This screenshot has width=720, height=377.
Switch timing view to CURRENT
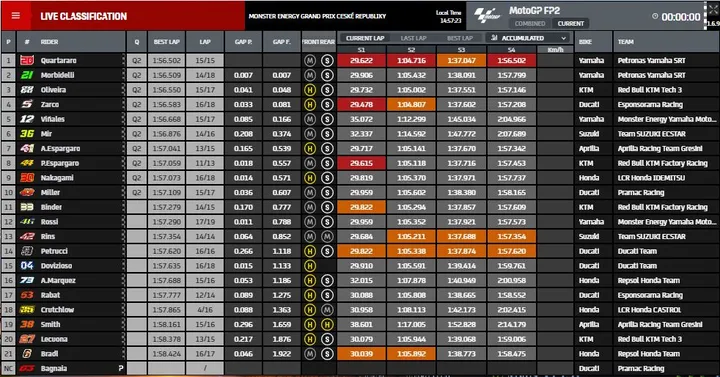570,23
